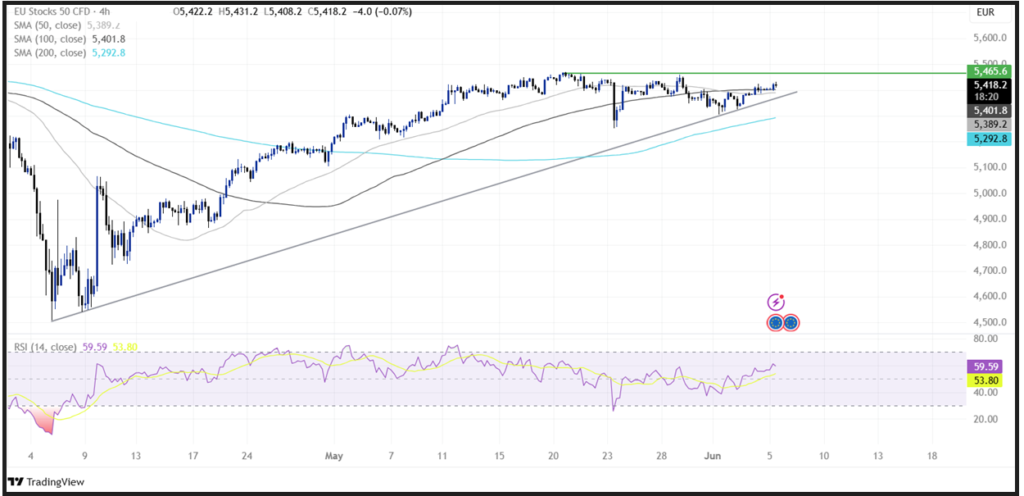Click the 4,700.0 price scale tick
Image resolution: width=1024 pixels, height=496 pixels.
(991, 270)
